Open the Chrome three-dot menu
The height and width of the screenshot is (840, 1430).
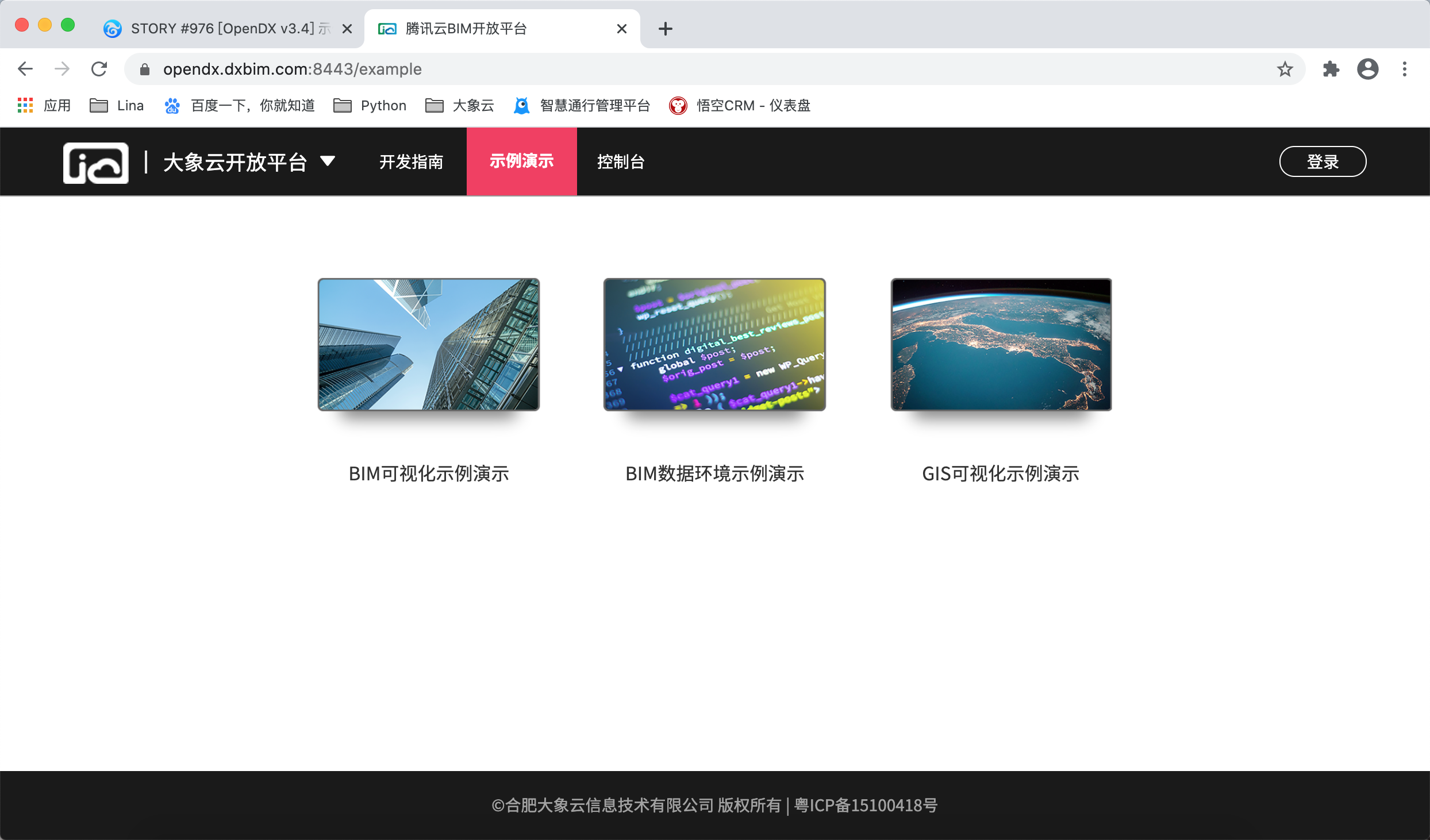click(x=1404, y=69)
